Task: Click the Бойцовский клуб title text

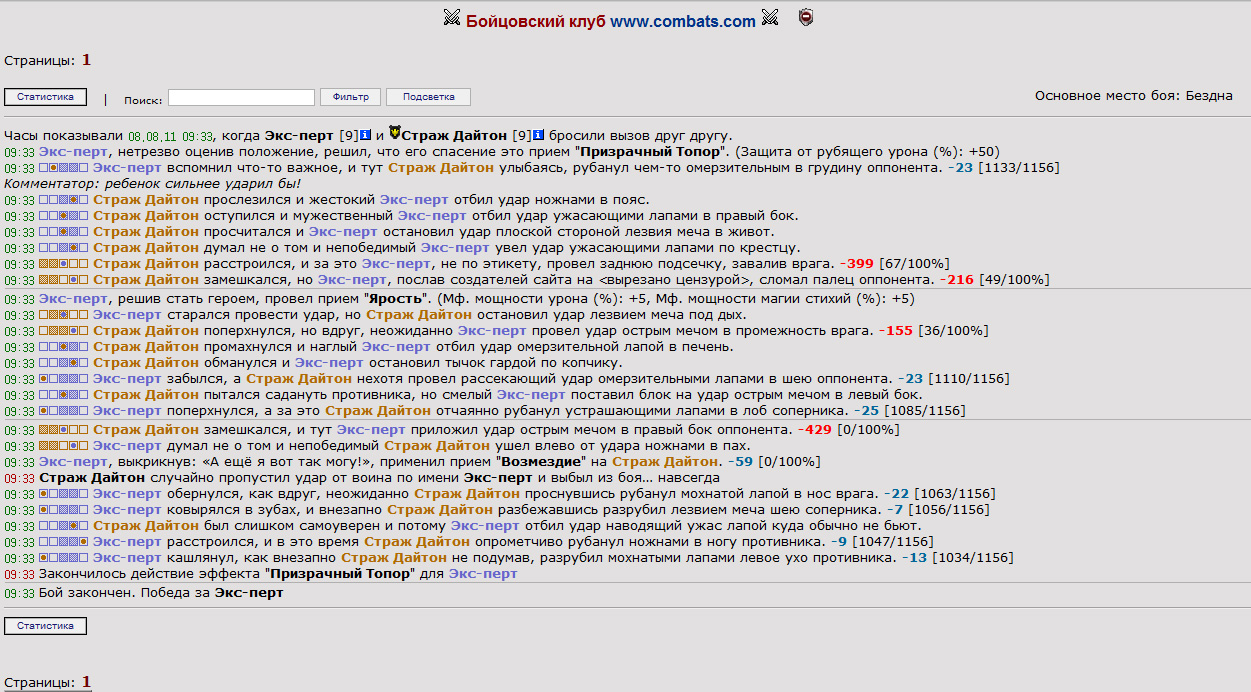Action: pyautogui.click(x=536, y=21)
